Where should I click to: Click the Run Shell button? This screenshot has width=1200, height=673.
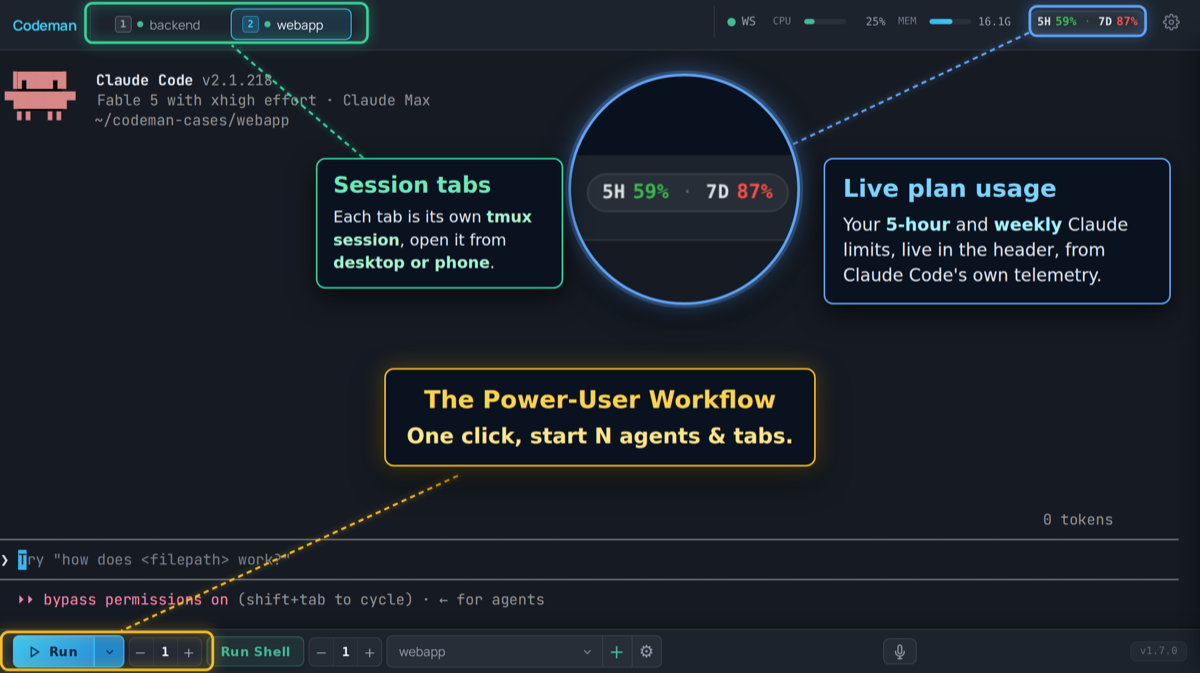point(256,652)
